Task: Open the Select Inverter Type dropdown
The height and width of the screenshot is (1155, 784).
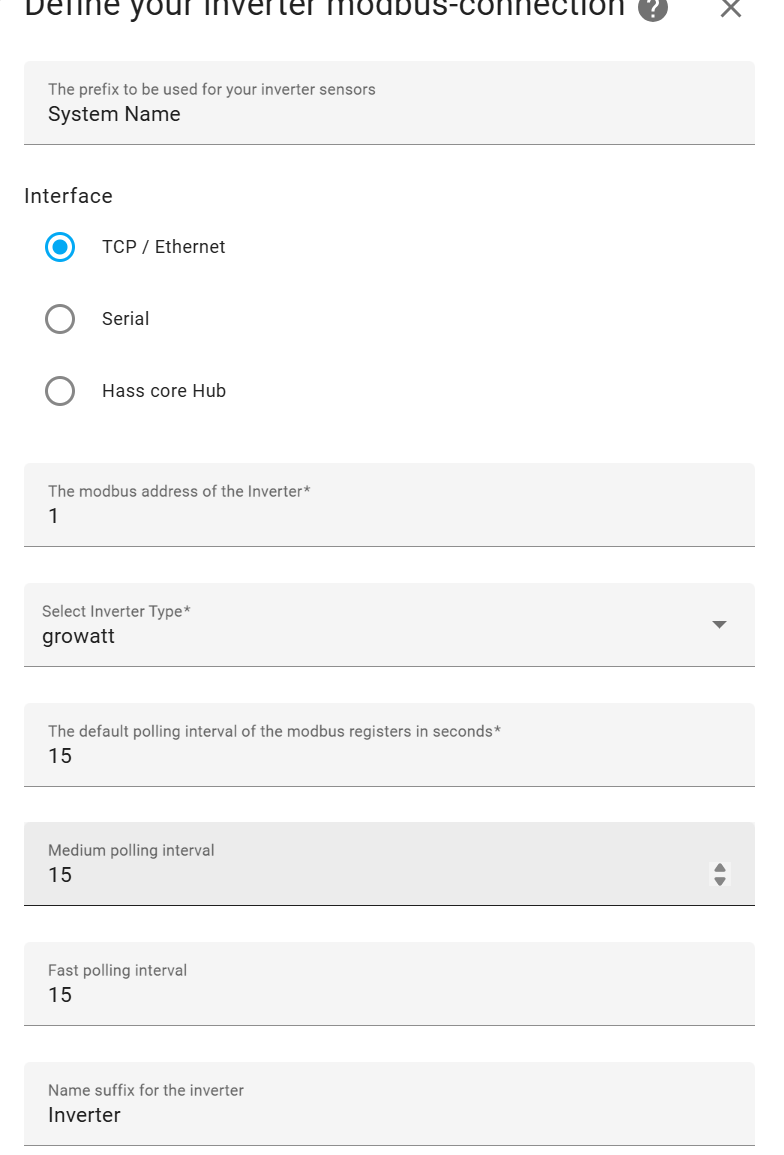Action: pos(370,625)
